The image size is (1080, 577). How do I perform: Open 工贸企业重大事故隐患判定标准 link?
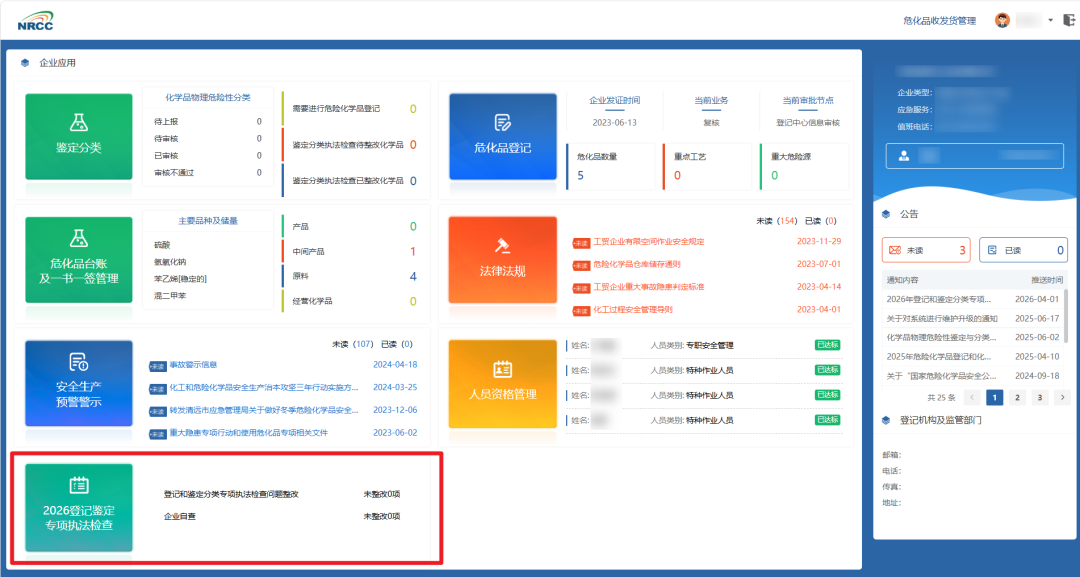pos(649,287)
